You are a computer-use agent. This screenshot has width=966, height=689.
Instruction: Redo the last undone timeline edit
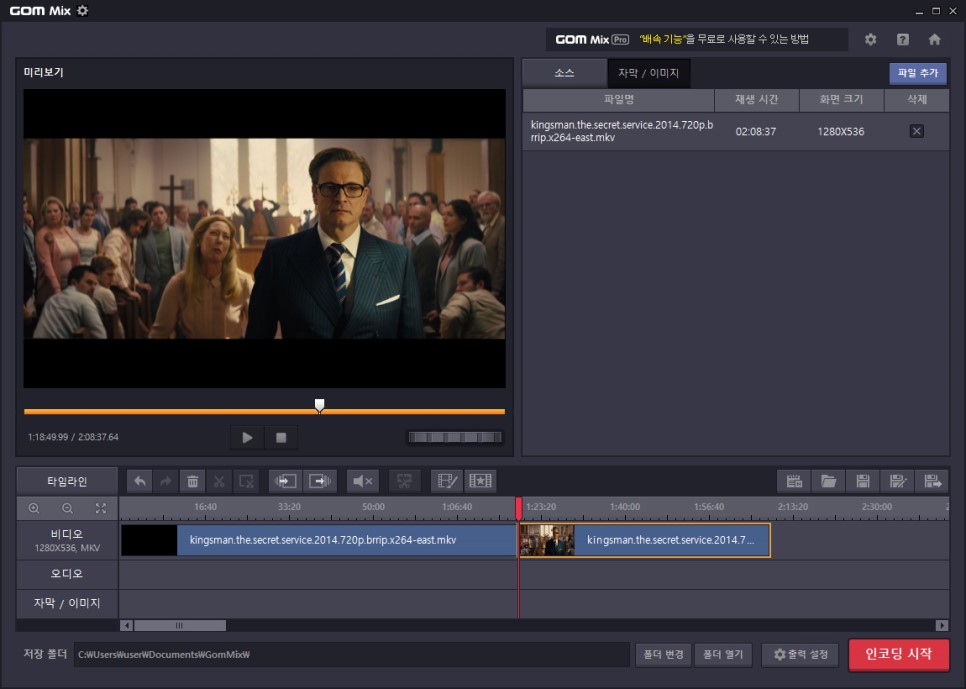(x=166, y=481)
